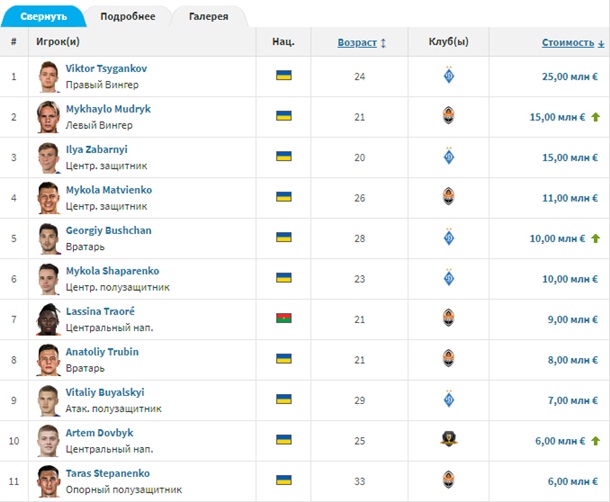The height and width of the screenshot is (502, 610).
Task: Click Dynamo Kyiv club icon for Viktor Tsygankov
Action: click(x=449, y=76)
